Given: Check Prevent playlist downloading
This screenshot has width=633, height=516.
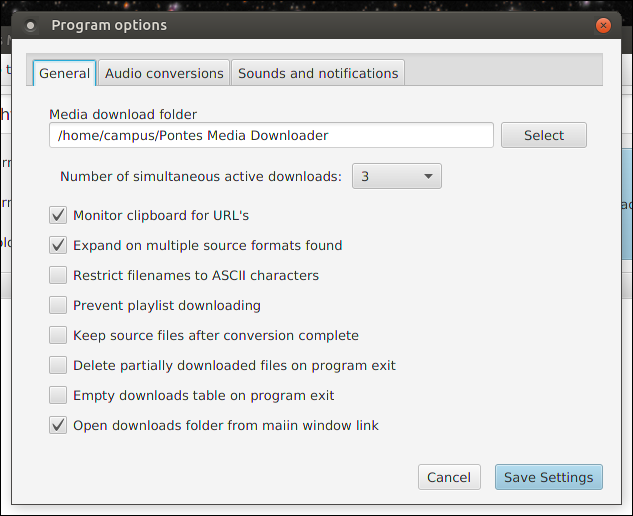Looking at the screenshot, I should (x=58, y=305).
